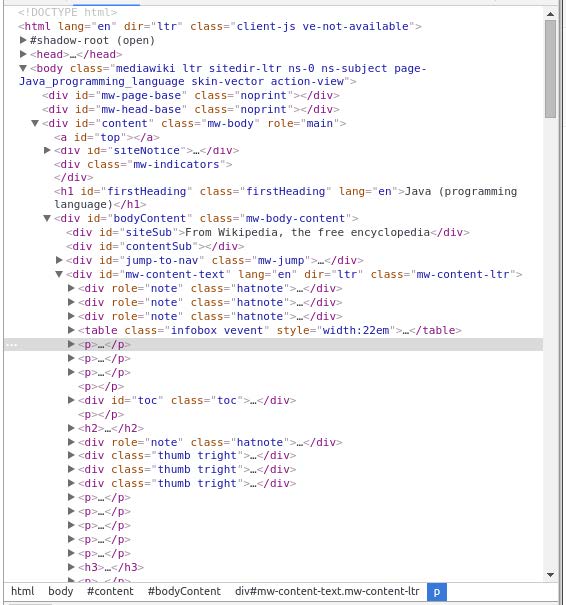Collapse the div id content node

(35, 123)
